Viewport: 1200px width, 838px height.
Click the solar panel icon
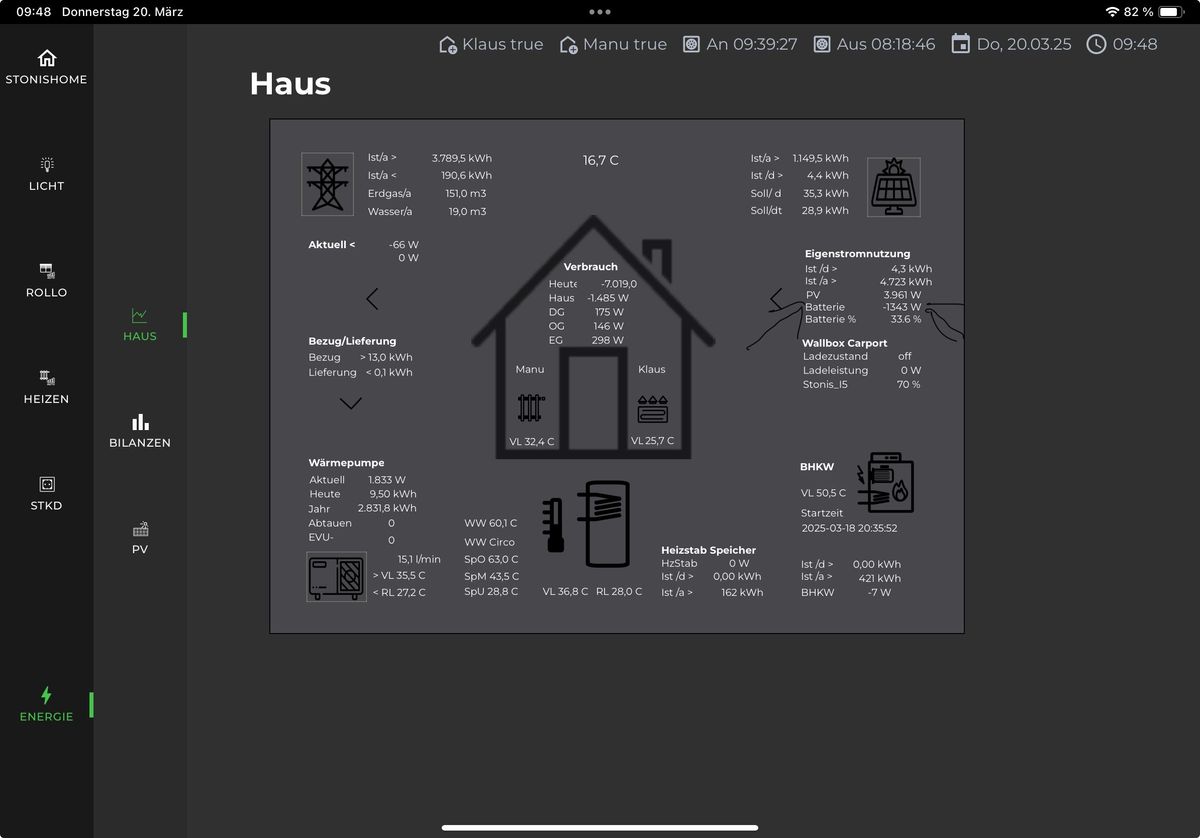point(893,187)
